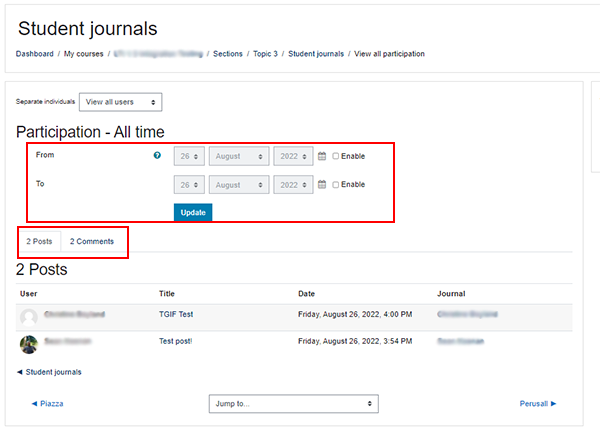Open the From date calendar picker
Screen dimensions: 600x442
[322, 156]
